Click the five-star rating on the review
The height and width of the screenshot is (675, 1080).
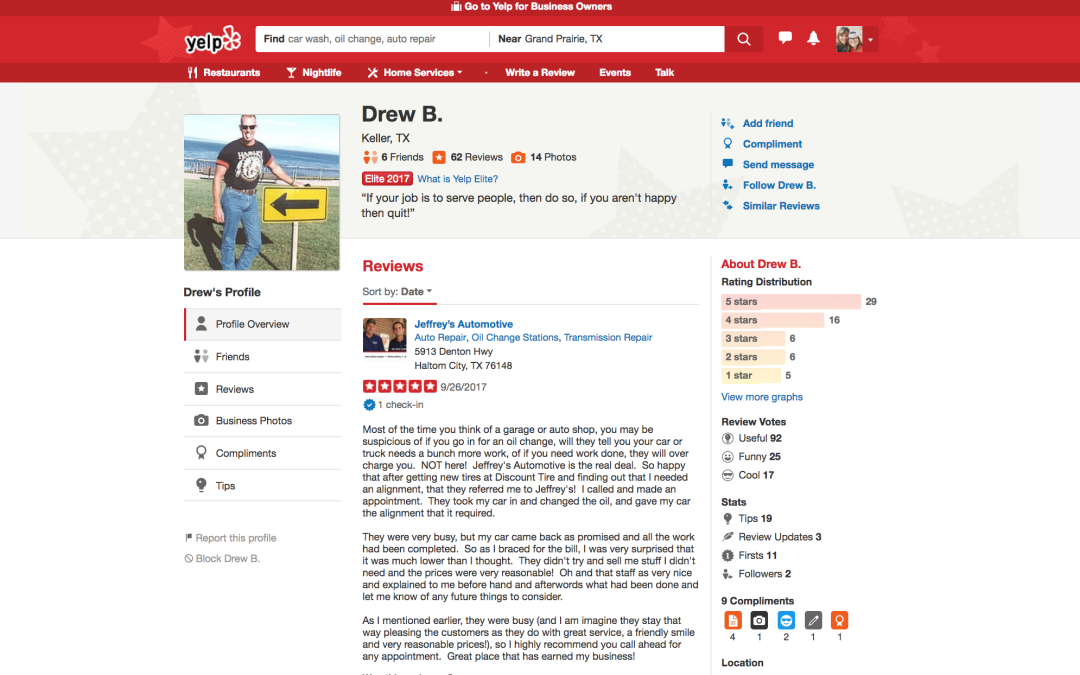(x=399, y=386)
